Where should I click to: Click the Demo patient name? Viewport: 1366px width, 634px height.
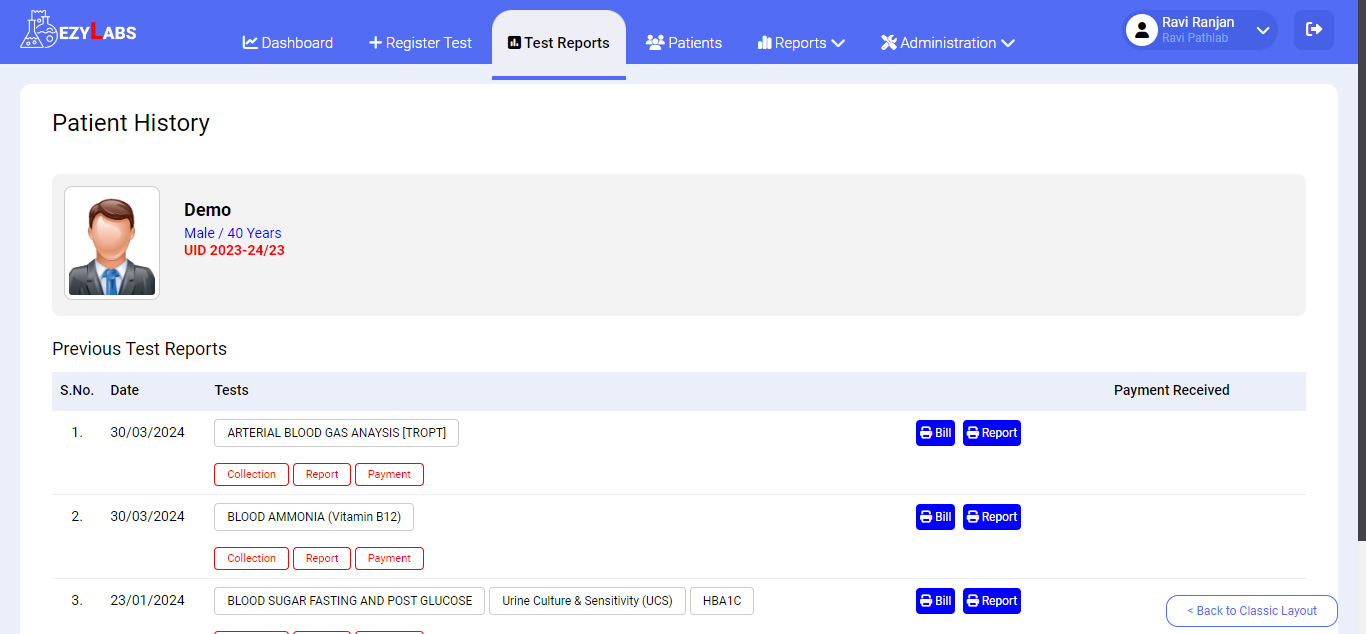(207, 210)
